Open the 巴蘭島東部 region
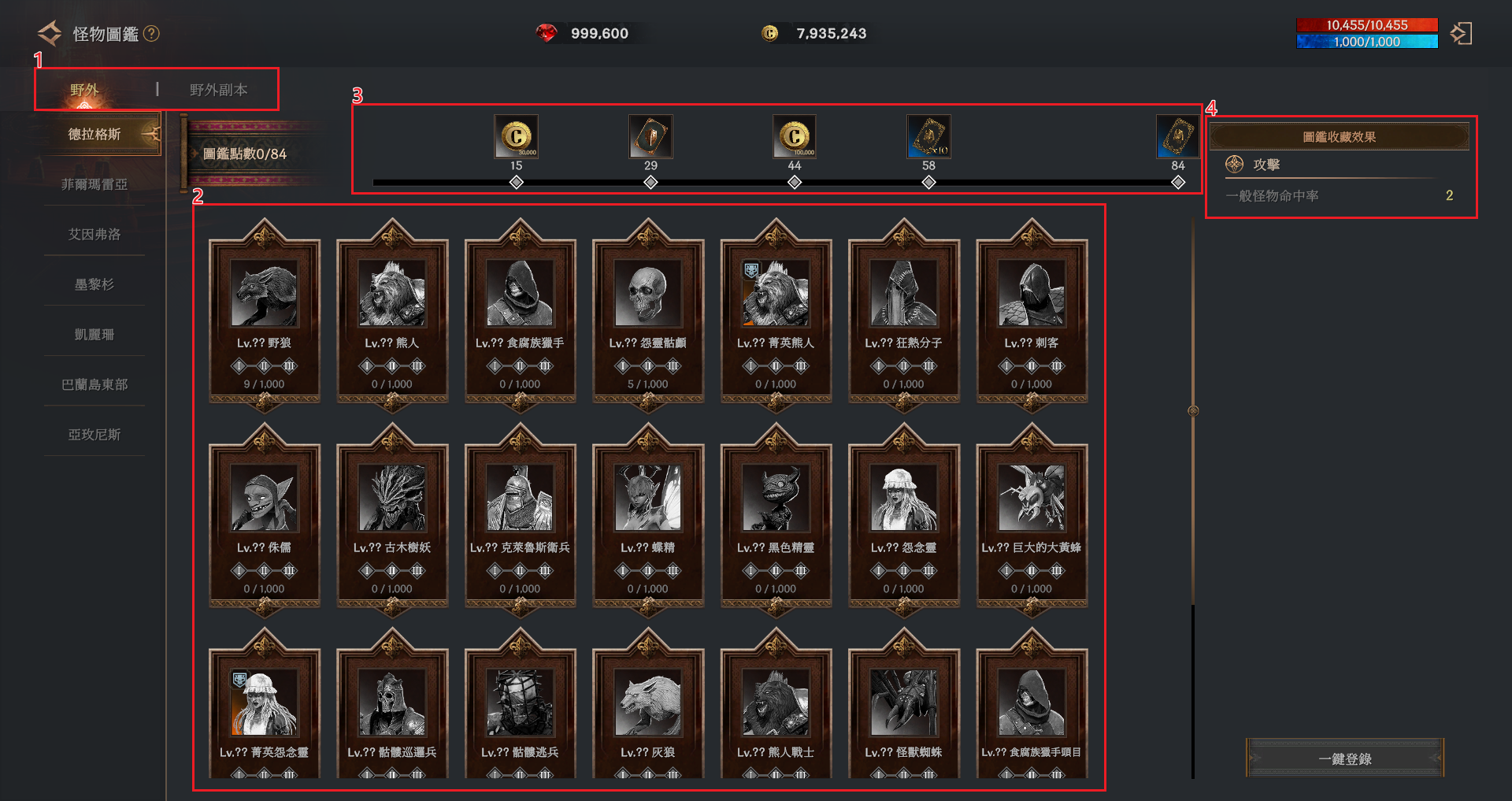The height and width of the screenshot is (801, 1512). pos(94,384)
